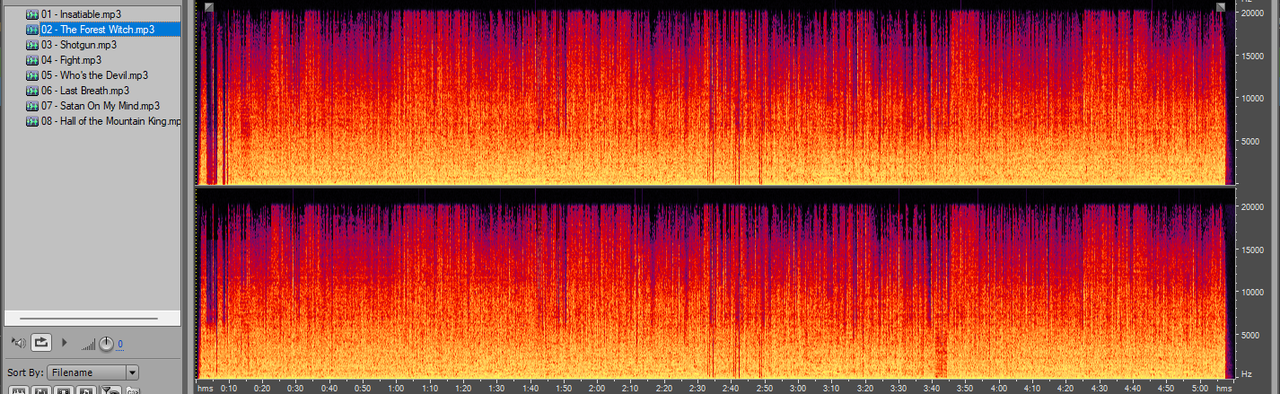Click the waveform icon beside 04 - Fight.mp3
The height and width of the screenshot is (394, 1280).
[32, 60]
